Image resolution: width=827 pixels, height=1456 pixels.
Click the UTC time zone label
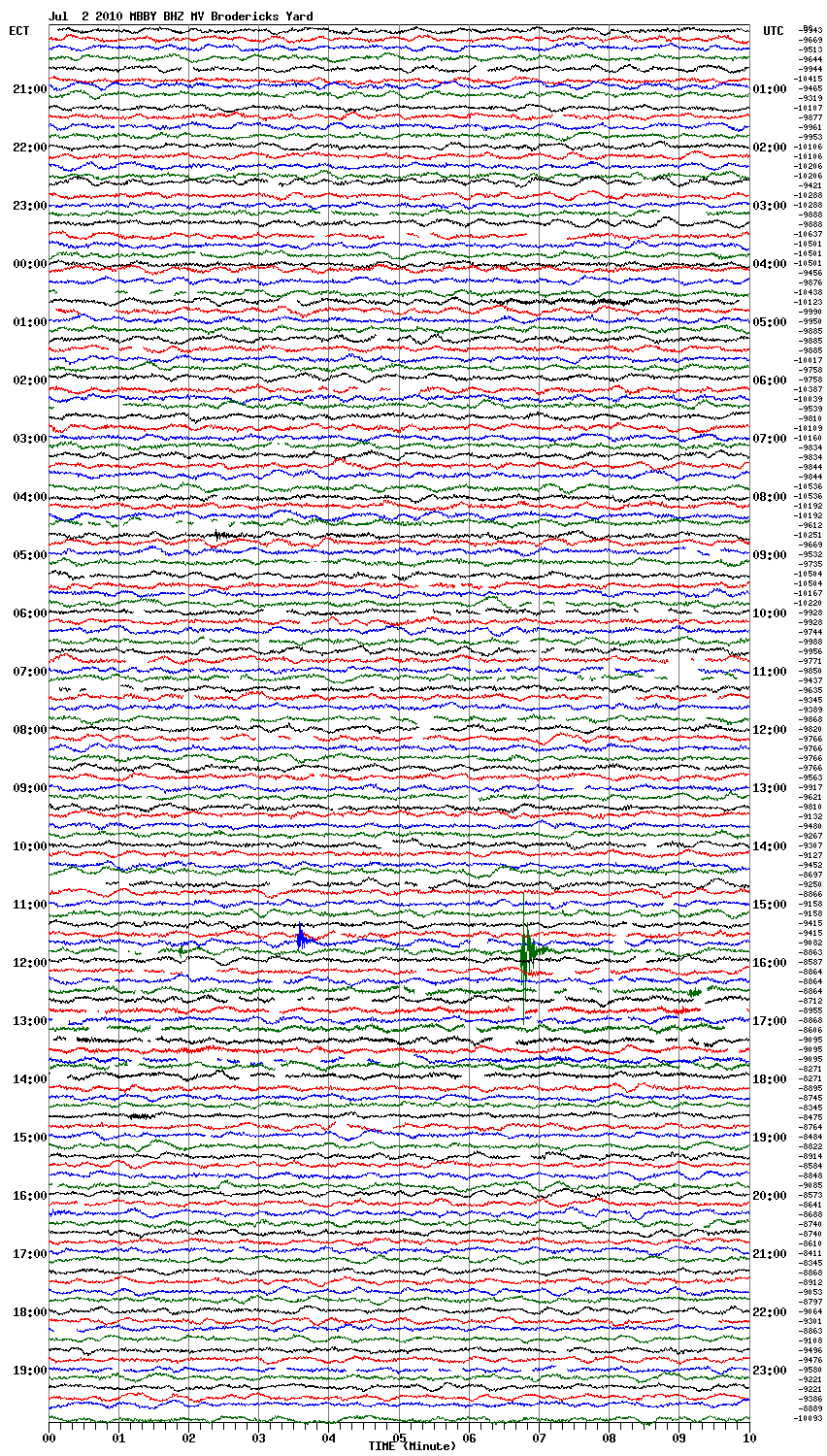[x=774, y=31]
